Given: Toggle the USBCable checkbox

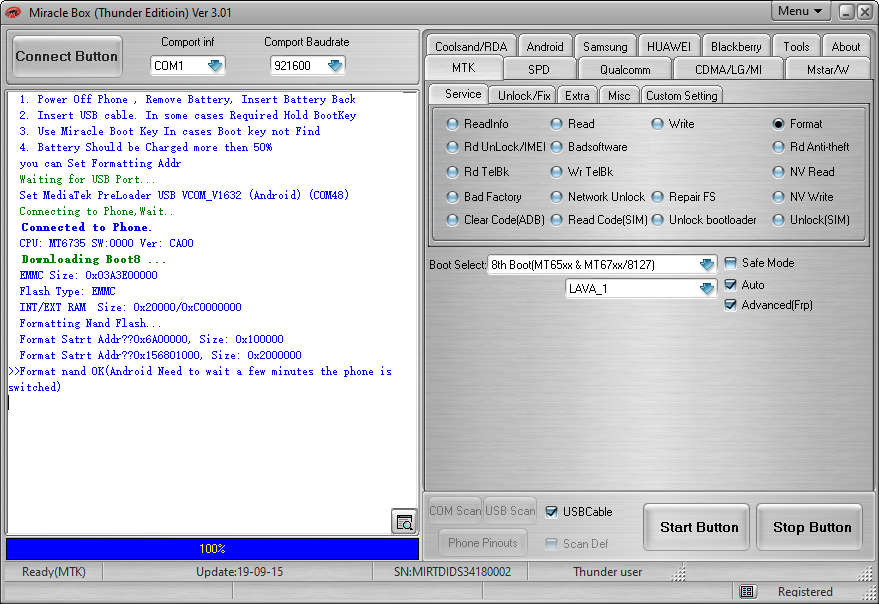Looking at the screenshot, I should pos(552,511).
